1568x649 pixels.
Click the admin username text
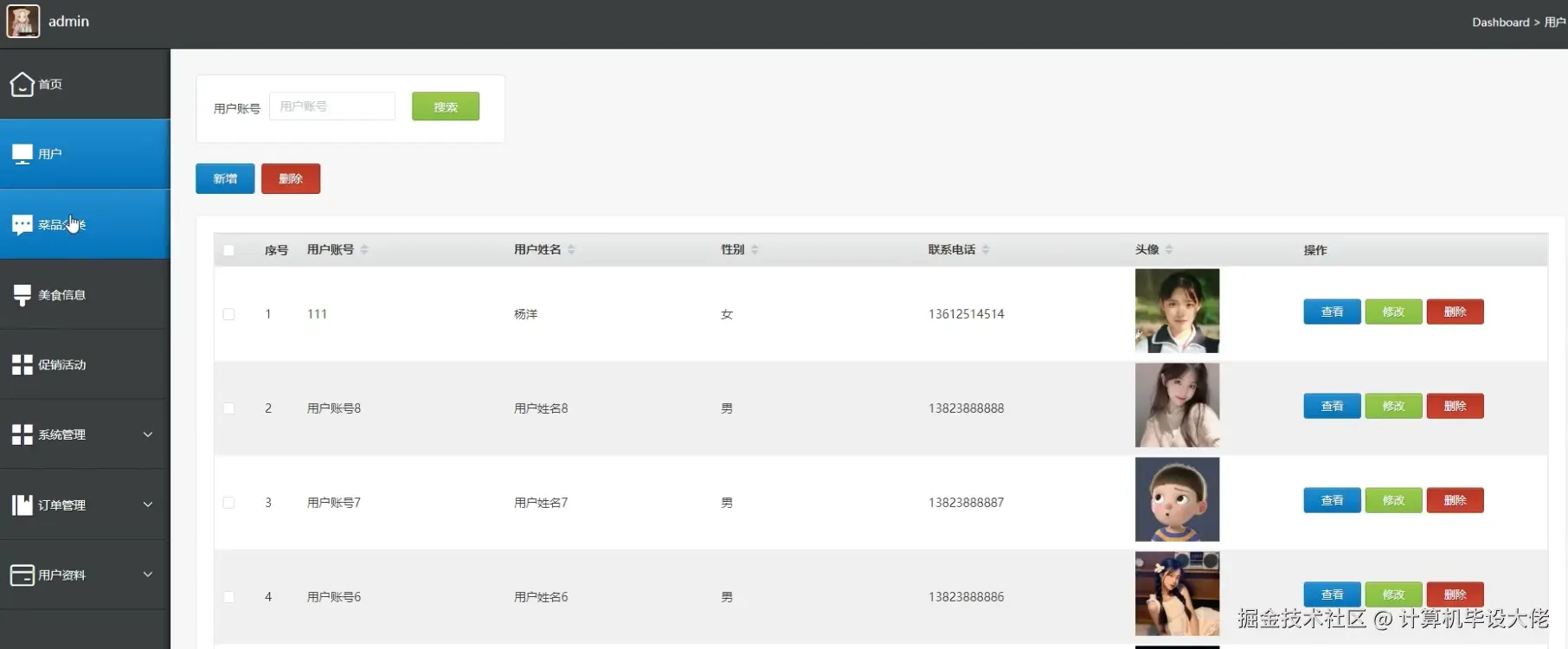pos(68,21)
